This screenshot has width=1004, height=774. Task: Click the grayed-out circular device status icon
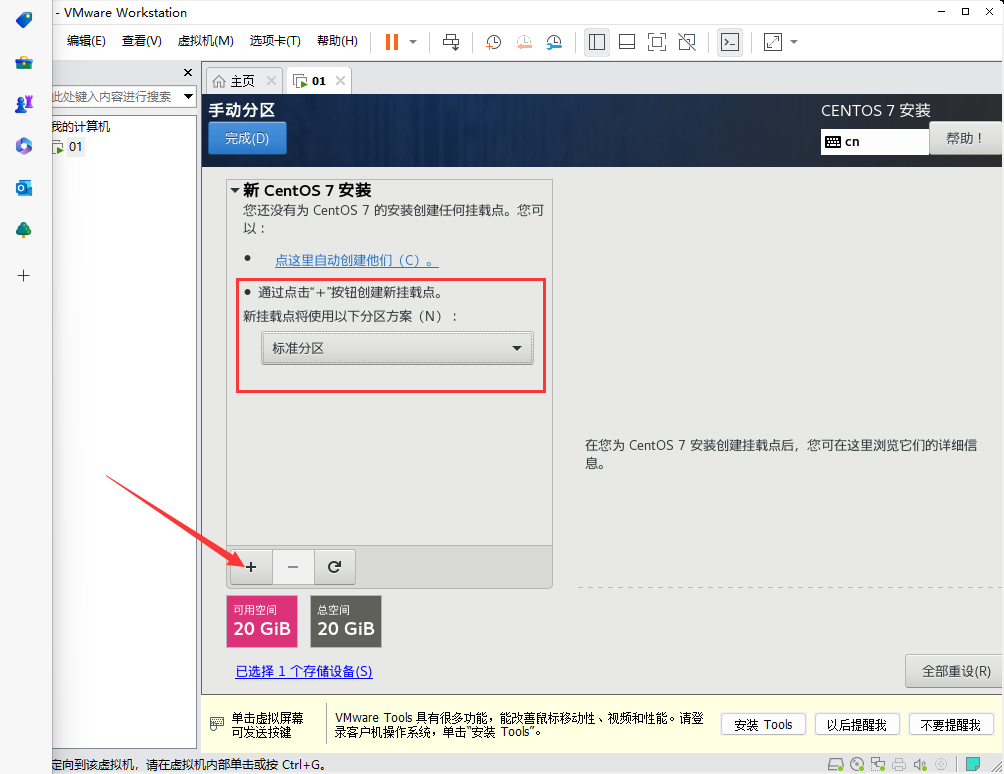(941, 764)
